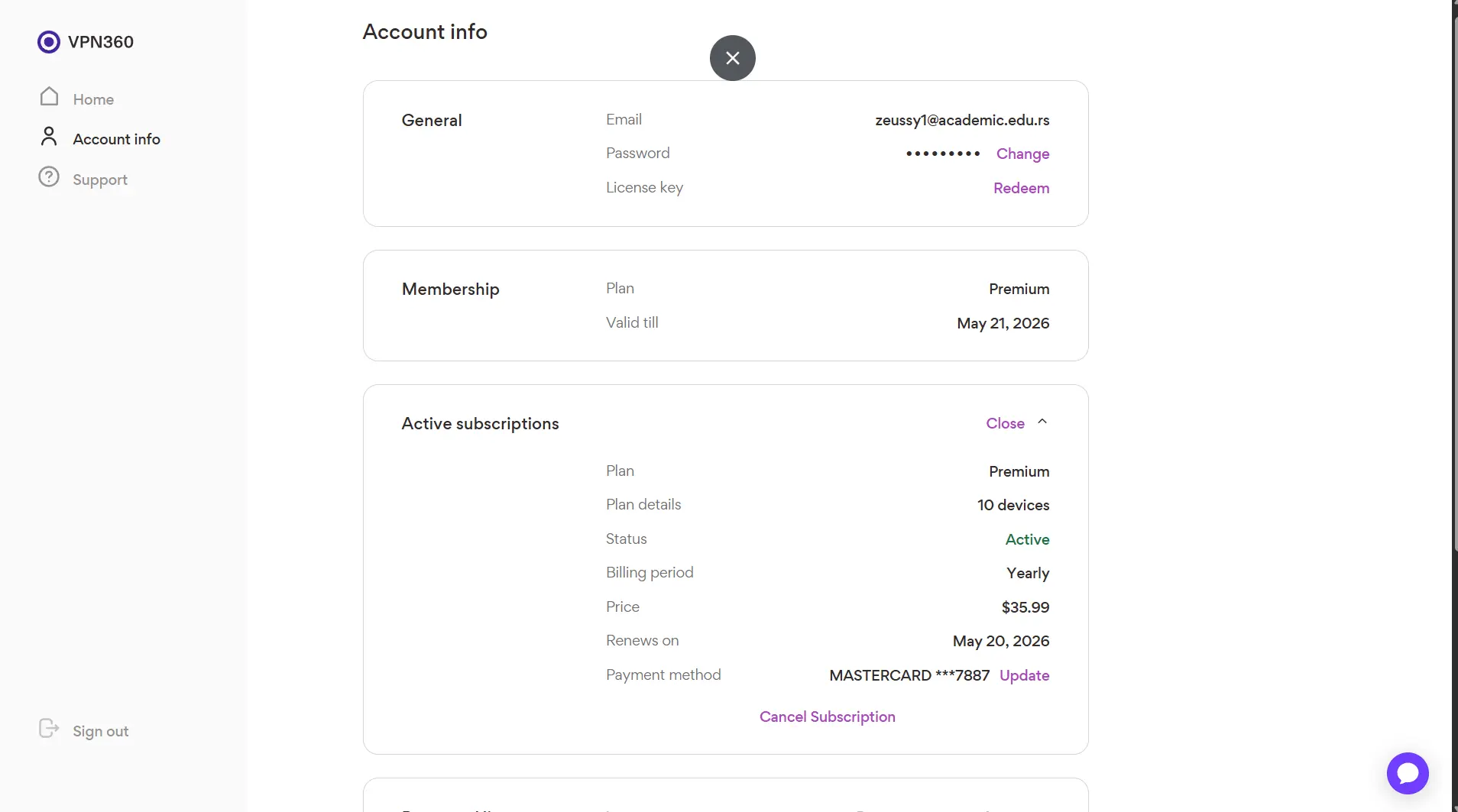Click the Close link in Active subscriptions

[1005, 423]
